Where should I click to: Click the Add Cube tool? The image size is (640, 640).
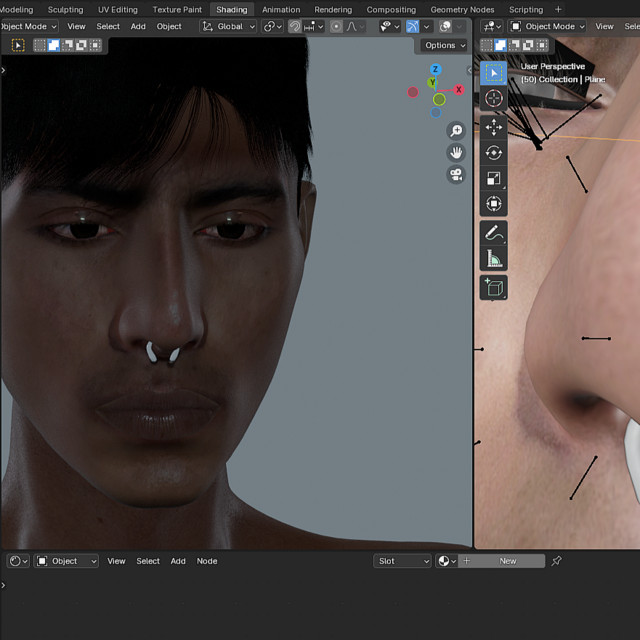tap(494, 288)
